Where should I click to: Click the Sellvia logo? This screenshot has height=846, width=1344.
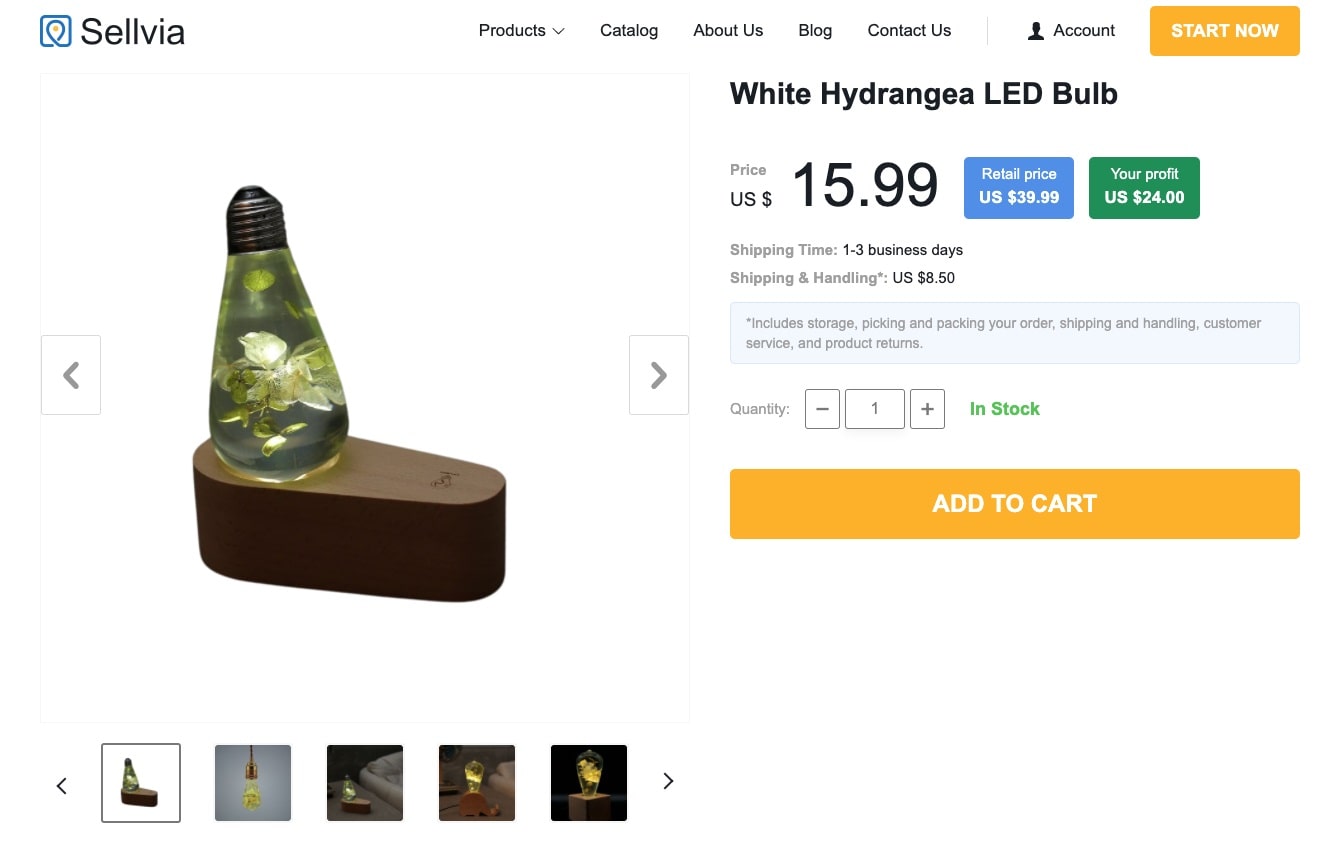[111, 31]
